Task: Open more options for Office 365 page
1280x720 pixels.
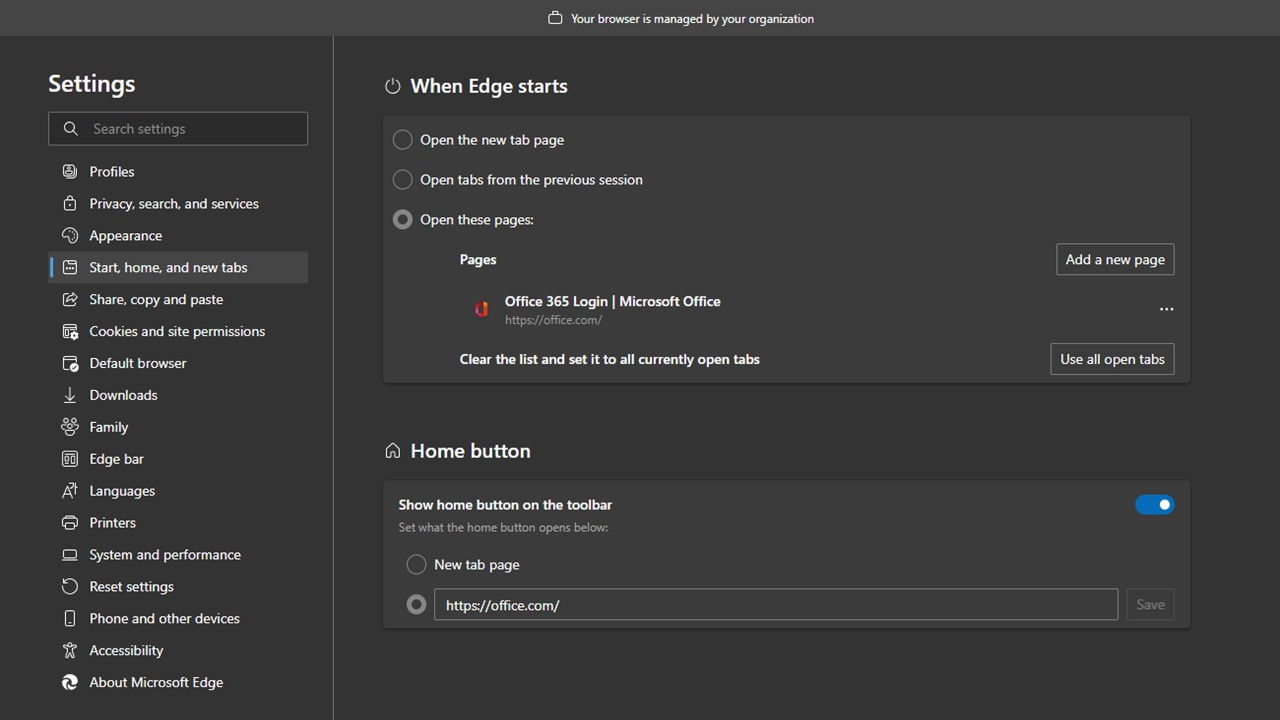Action: pyautogui.click(x=1166, y=310)
